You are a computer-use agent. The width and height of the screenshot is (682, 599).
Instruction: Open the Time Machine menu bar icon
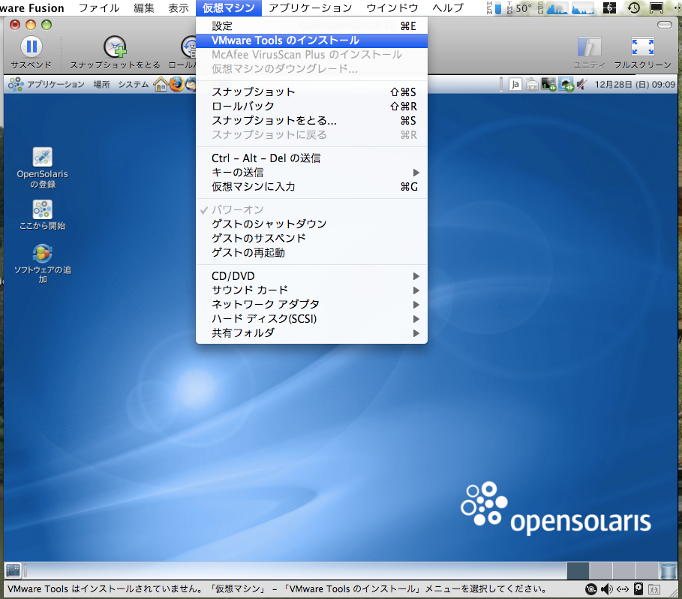pyautogui.click(x=634, y=7)
